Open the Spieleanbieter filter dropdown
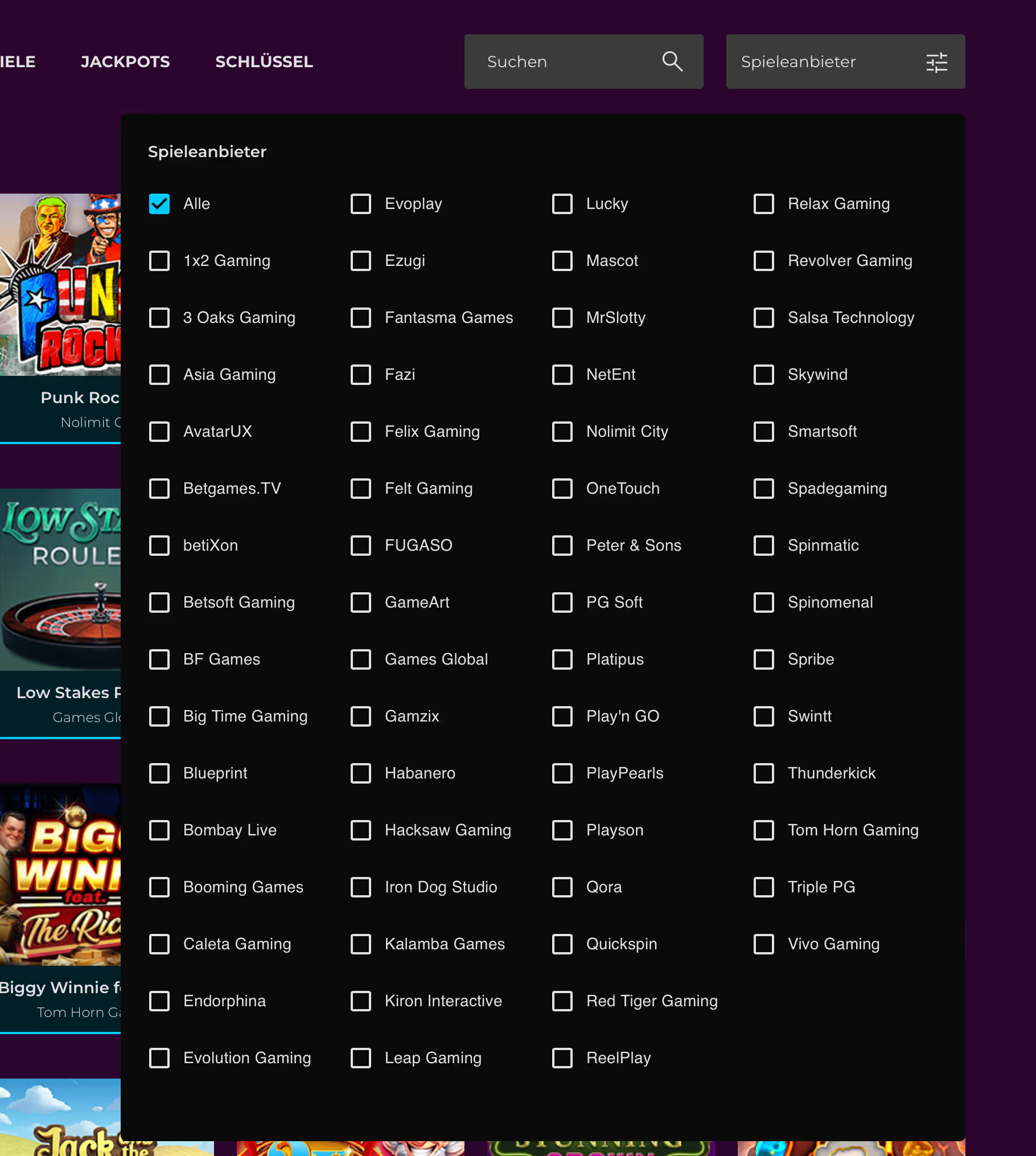Image resolution: width=1036 pixels, height=1156 pixels. (845, 62)
